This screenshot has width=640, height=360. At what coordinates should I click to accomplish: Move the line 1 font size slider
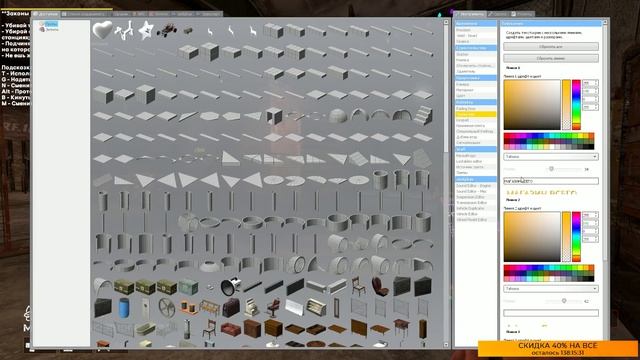click(551, 169)
